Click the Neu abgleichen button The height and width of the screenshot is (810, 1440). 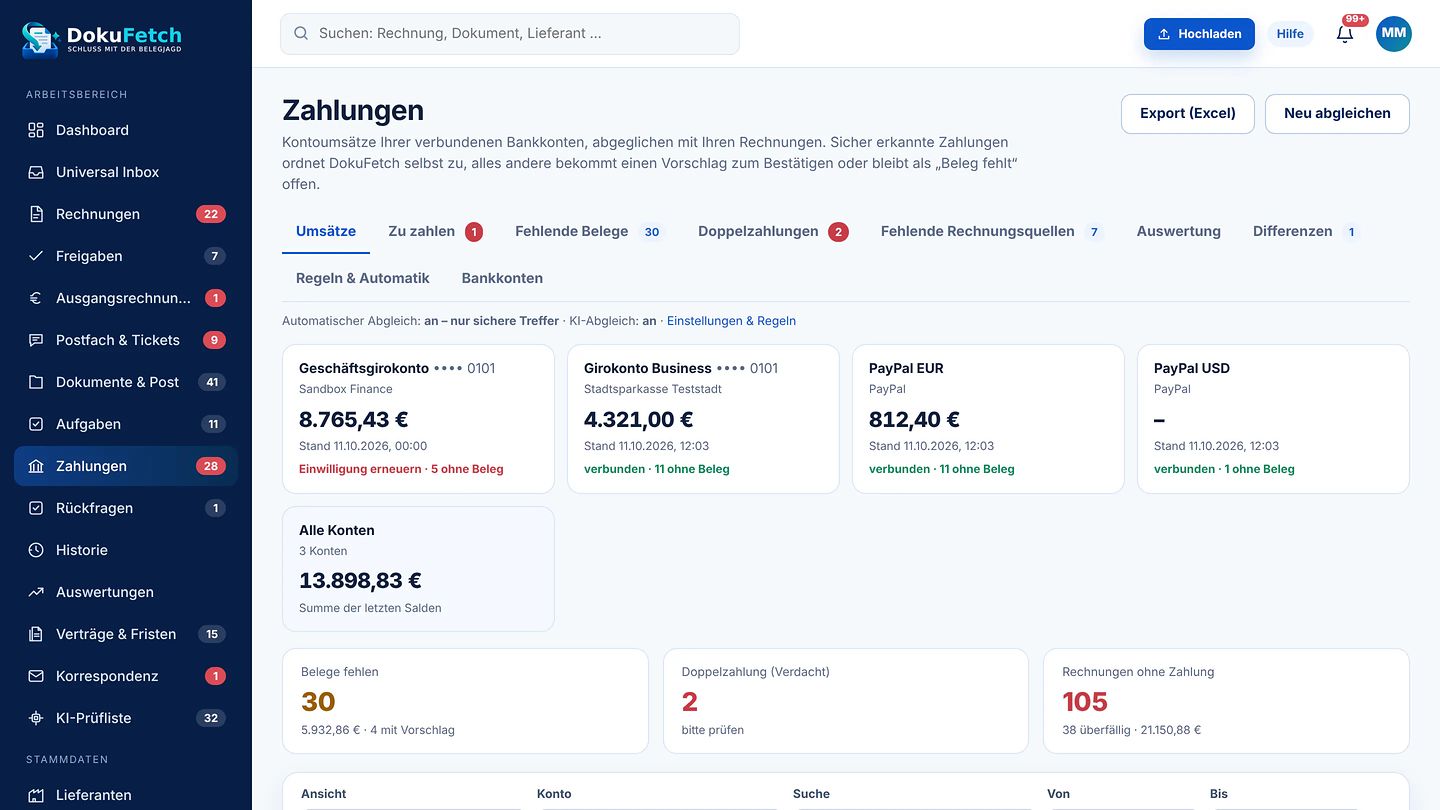(1337, 113)
